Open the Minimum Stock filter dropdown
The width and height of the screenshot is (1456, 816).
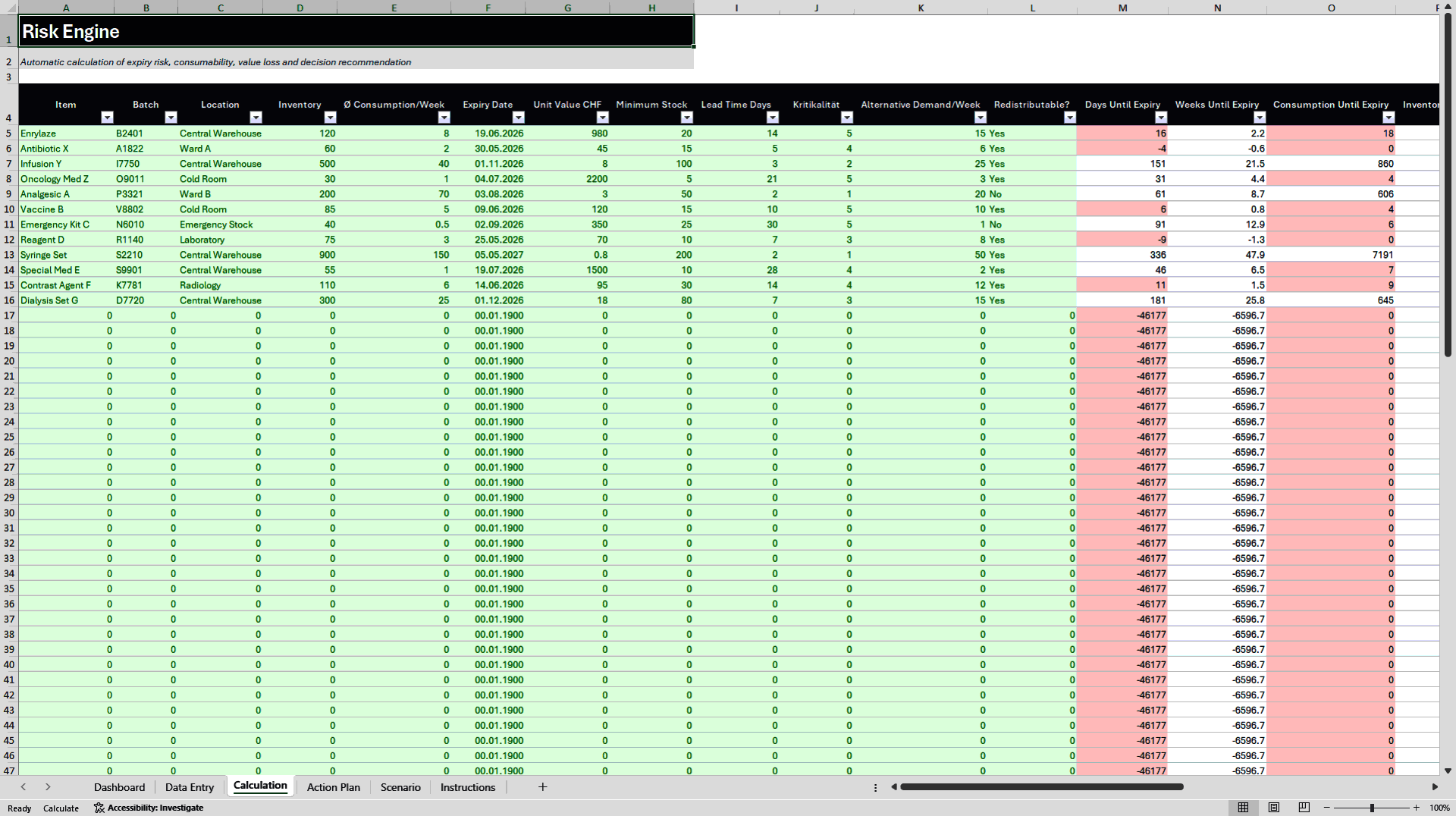tap(686, 118)
